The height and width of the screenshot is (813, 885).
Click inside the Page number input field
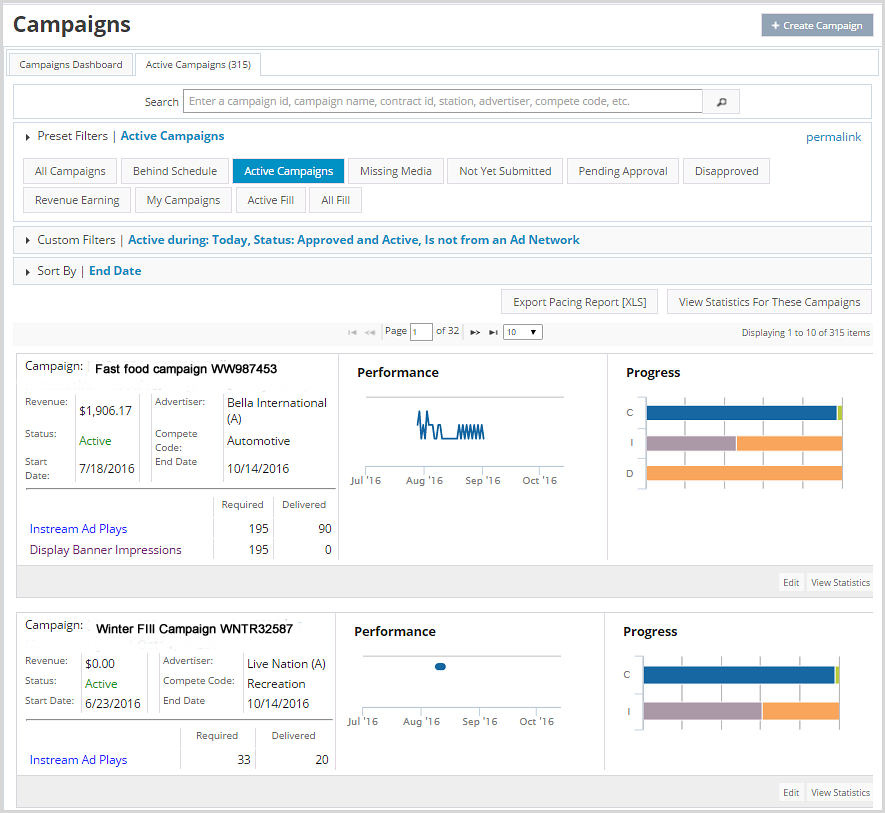[420, 332]
